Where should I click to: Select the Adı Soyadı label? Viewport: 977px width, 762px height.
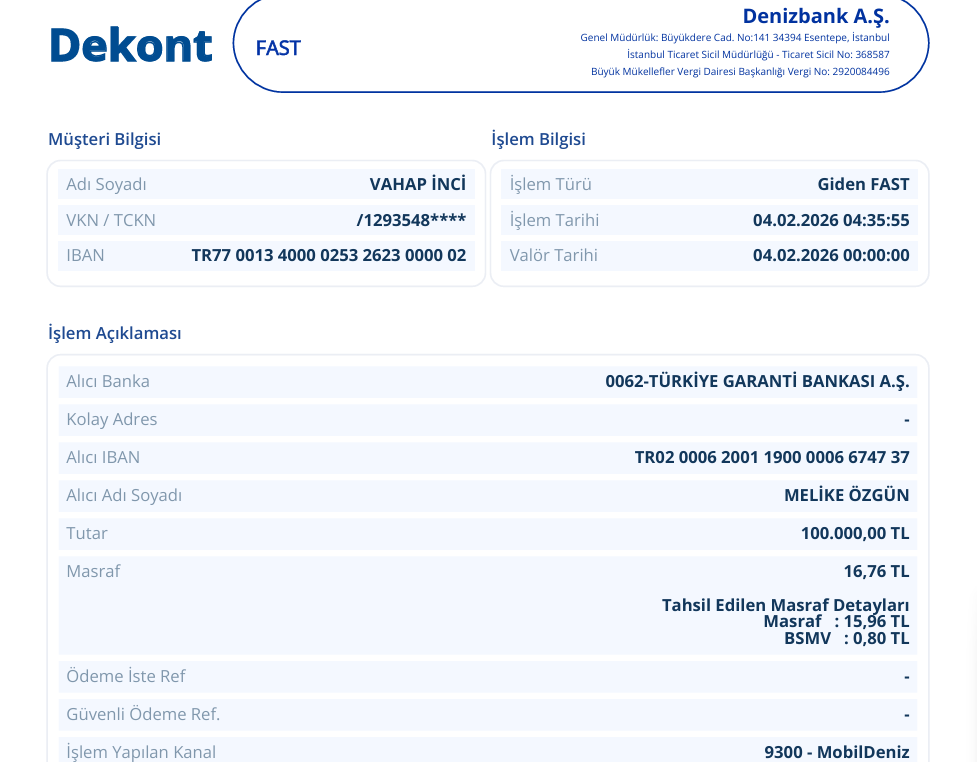107,184
